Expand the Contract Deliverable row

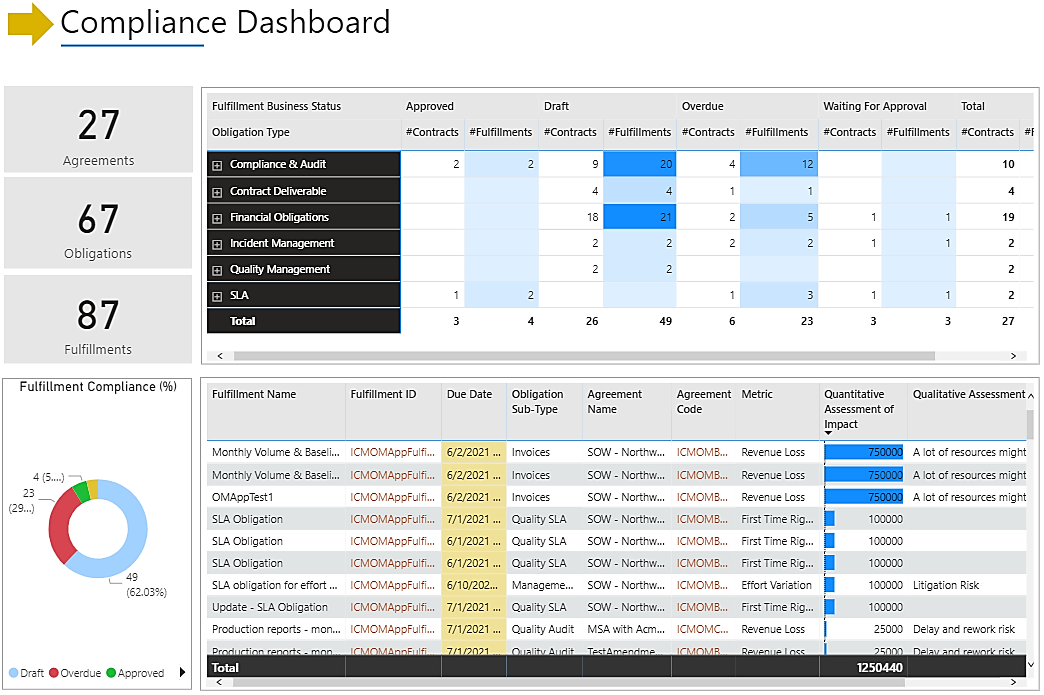click(x=217, y=192)
